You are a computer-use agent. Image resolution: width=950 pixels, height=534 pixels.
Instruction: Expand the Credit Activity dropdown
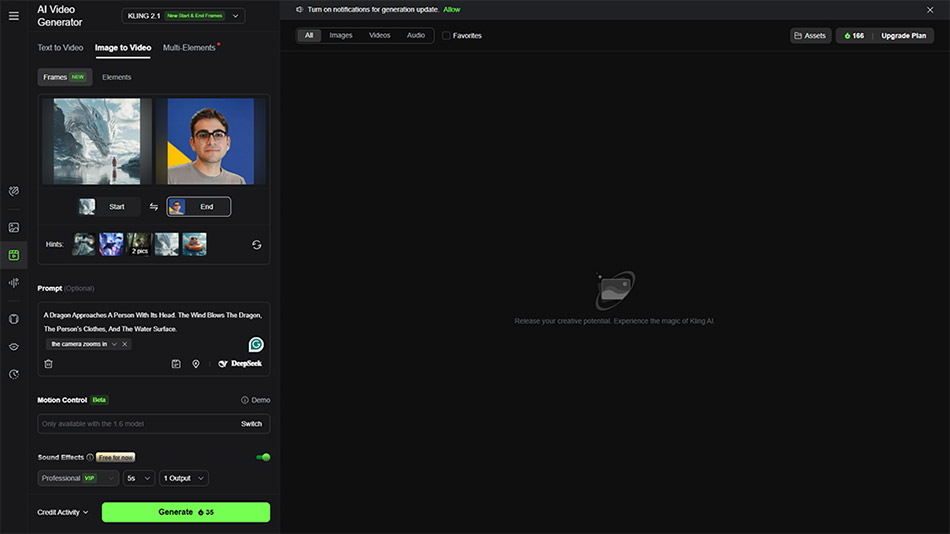pyautogui.click(x=62, y=512)
